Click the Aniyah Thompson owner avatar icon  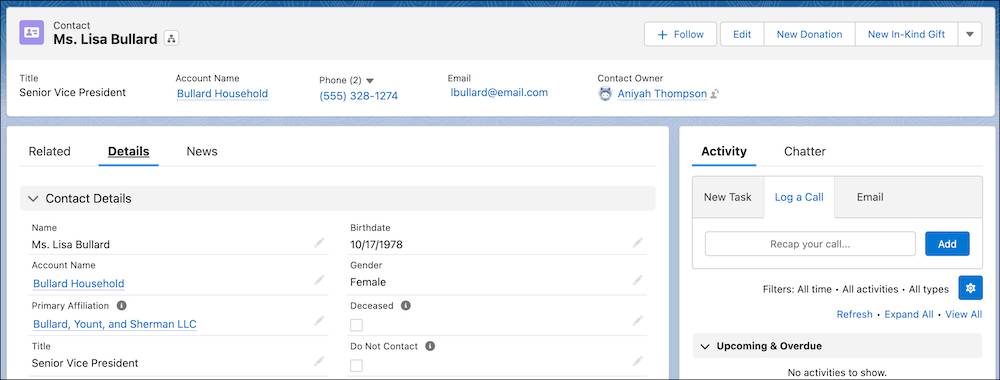[x=605, y=94]
